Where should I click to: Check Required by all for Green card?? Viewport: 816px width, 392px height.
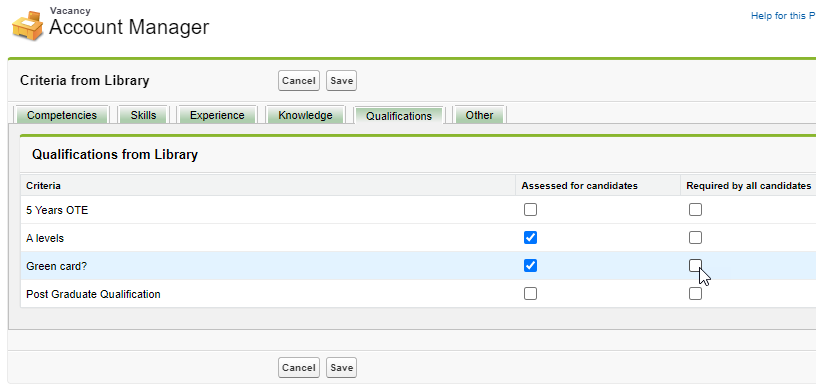tap(695, 266)
